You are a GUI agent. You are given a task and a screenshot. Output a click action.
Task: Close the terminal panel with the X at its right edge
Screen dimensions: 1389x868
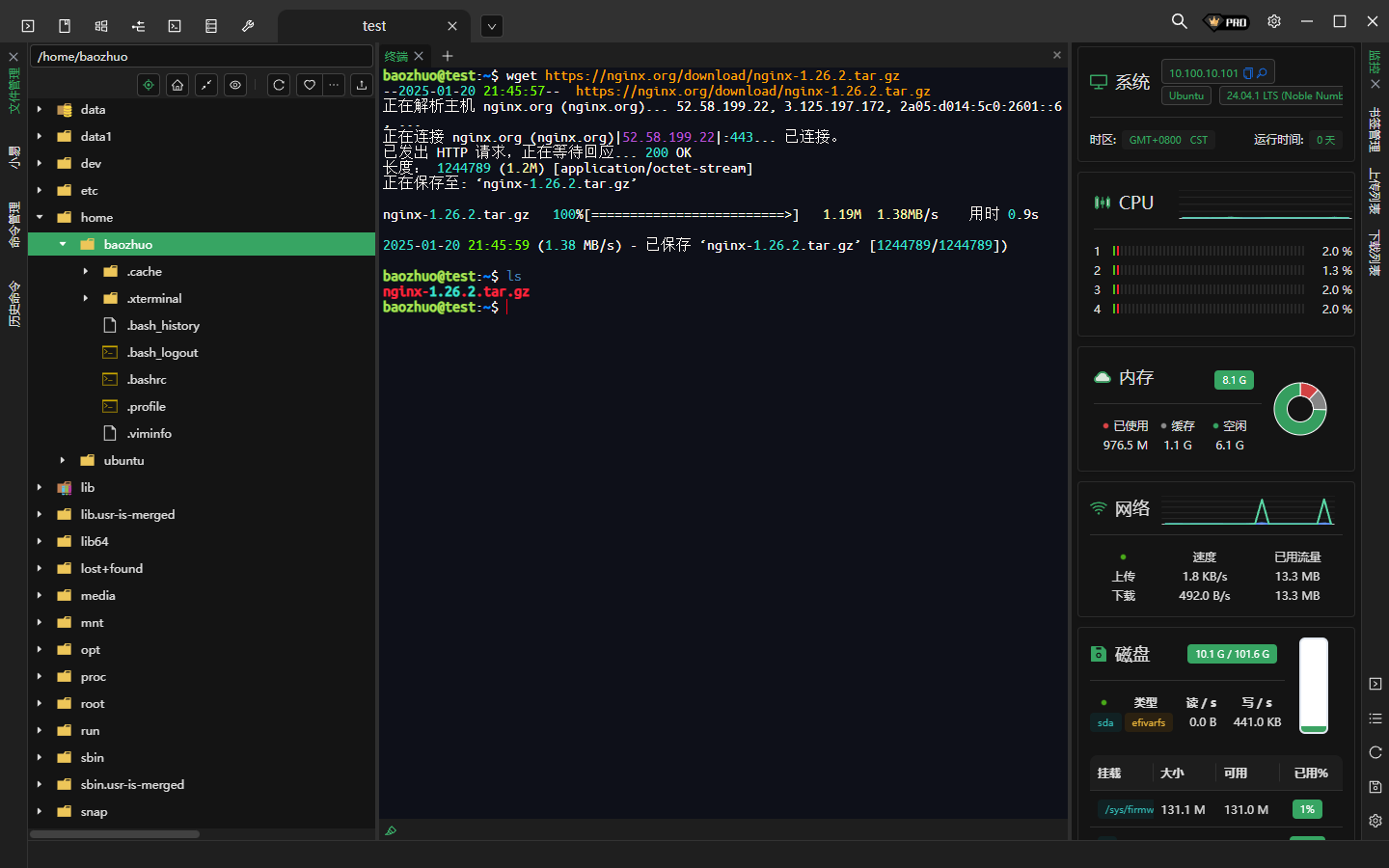pos(1057,55)
